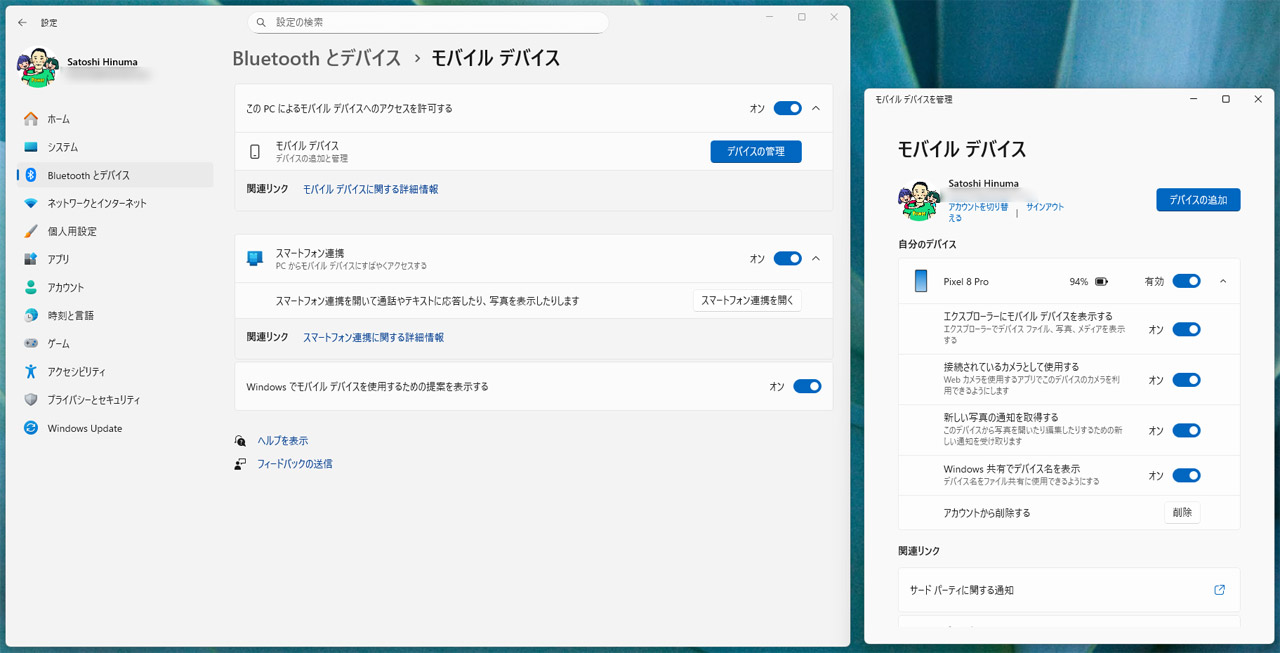Click the back arrow in Settings
Image resolution: width=1280 pixels, height=653 pixels.
click(x=22, y=22)
